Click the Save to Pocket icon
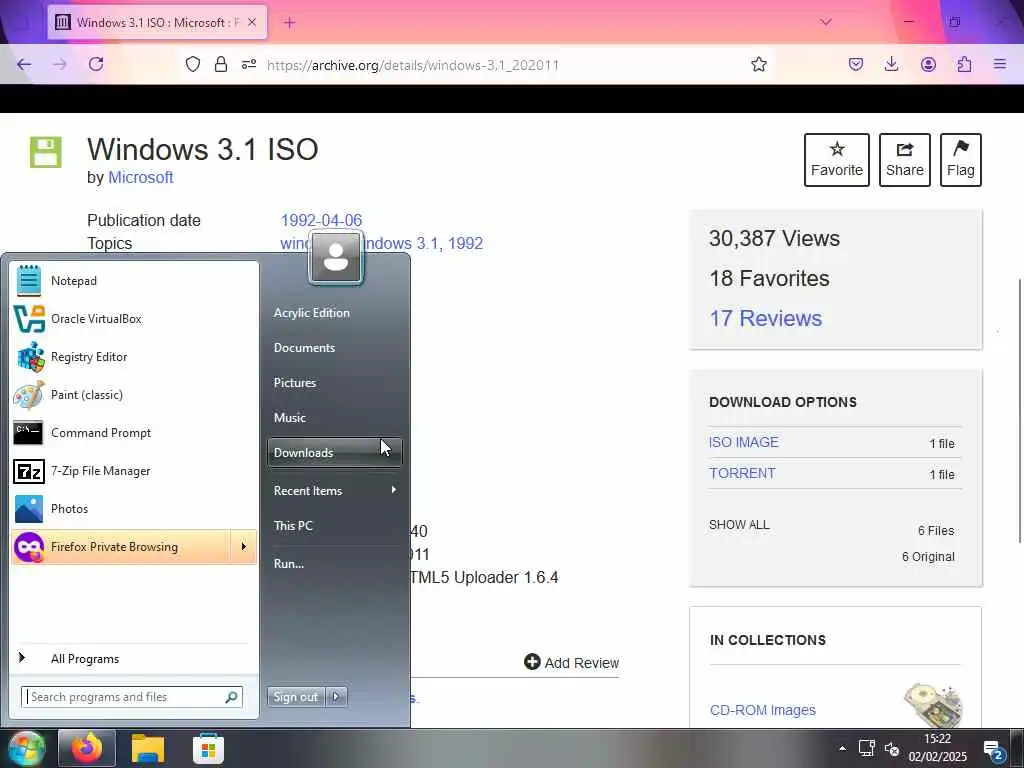The height and width of the screenshot is (768, 1024). [856, 64]
